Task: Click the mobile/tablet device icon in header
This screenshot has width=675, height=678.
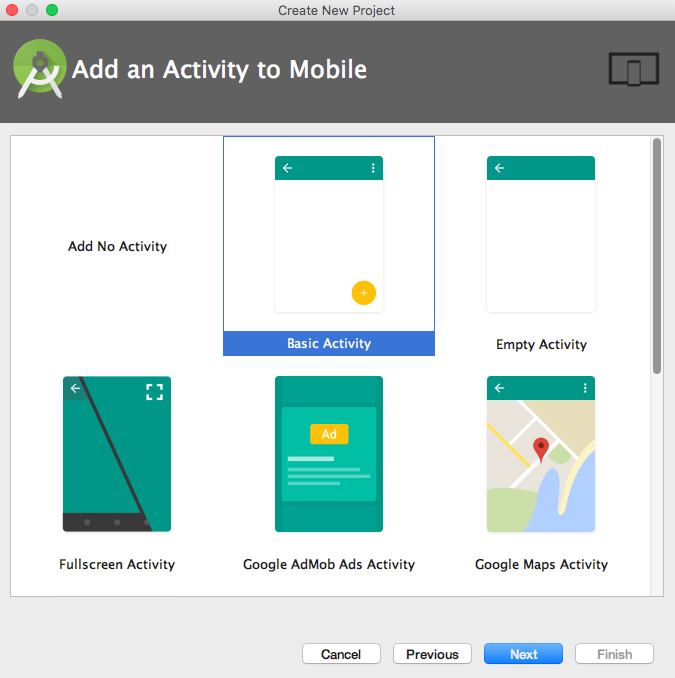Action: pos(634,70)
